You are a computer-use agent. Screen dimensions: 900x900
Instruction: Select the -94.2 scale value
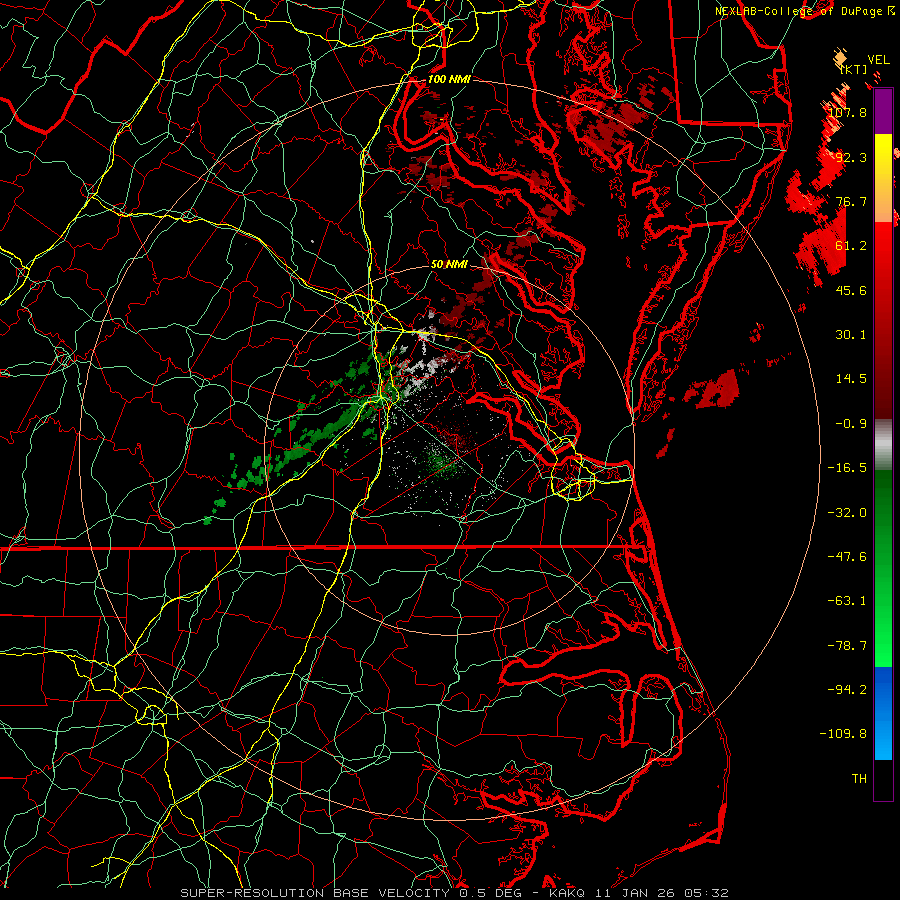click(x=847, y=689)
